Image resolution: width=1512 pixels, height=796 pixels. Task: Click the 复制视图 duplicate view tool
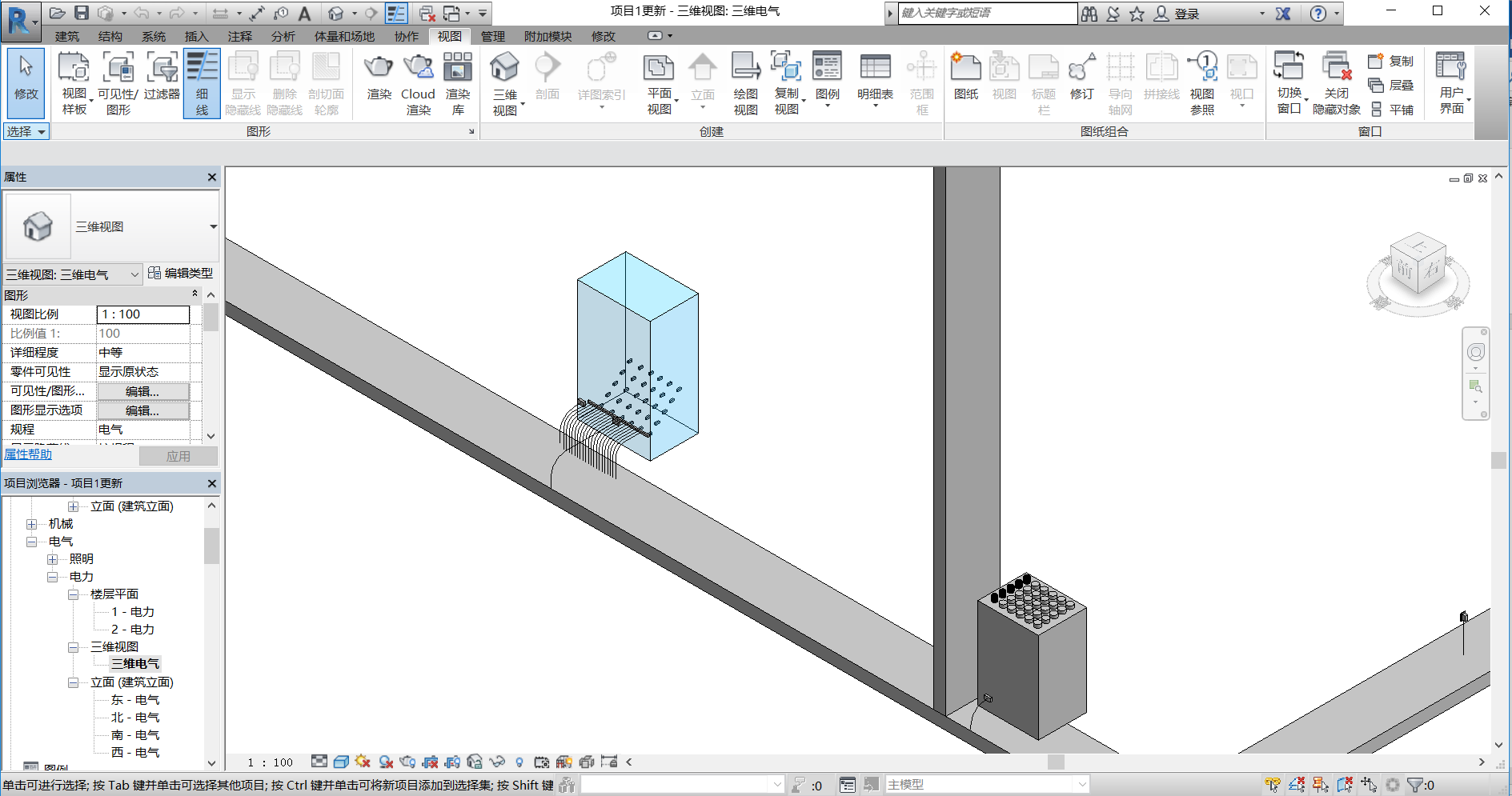coord(787,83)
